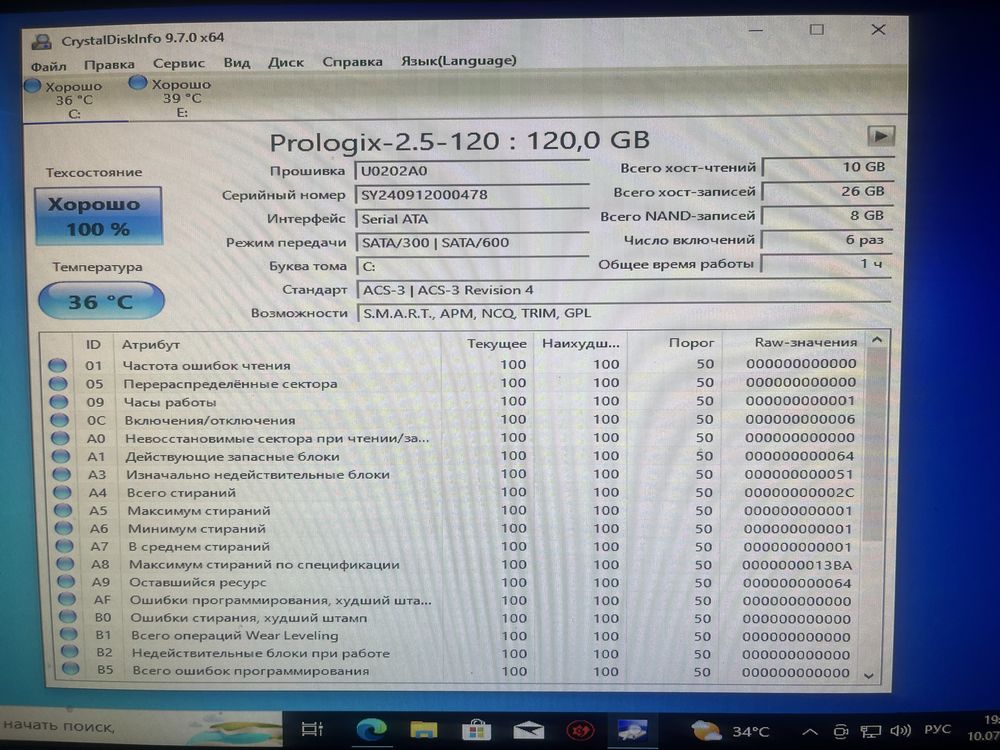Screen dimensions: 1000x750
Task: Click the CrystalDiskInfo taskbar icon
Action: pos(632,731)
